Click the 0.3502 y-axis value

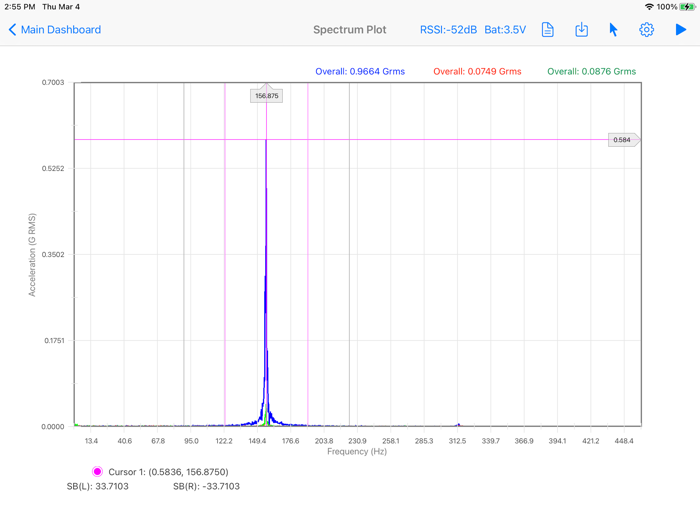tap(53, 254)
